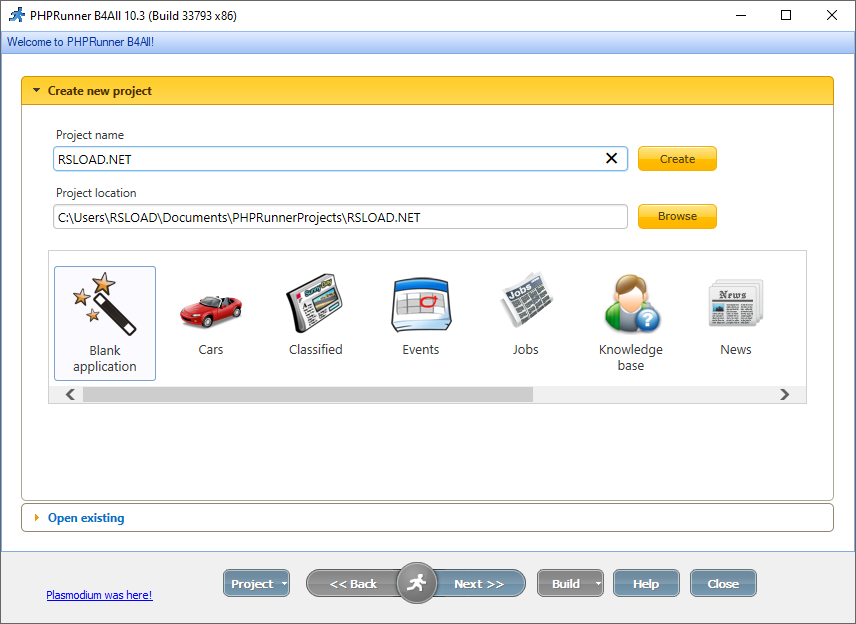
Task: Maximize the PHPRunner window
Action: click(786, 15)
